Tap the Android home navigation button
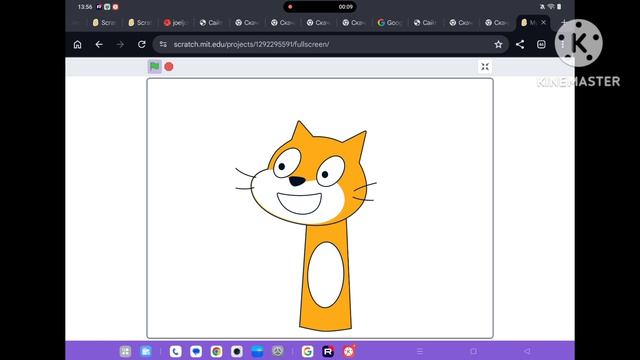Viewport: 640px width, 360px height. pyautogui.click(x=473, y=351)
